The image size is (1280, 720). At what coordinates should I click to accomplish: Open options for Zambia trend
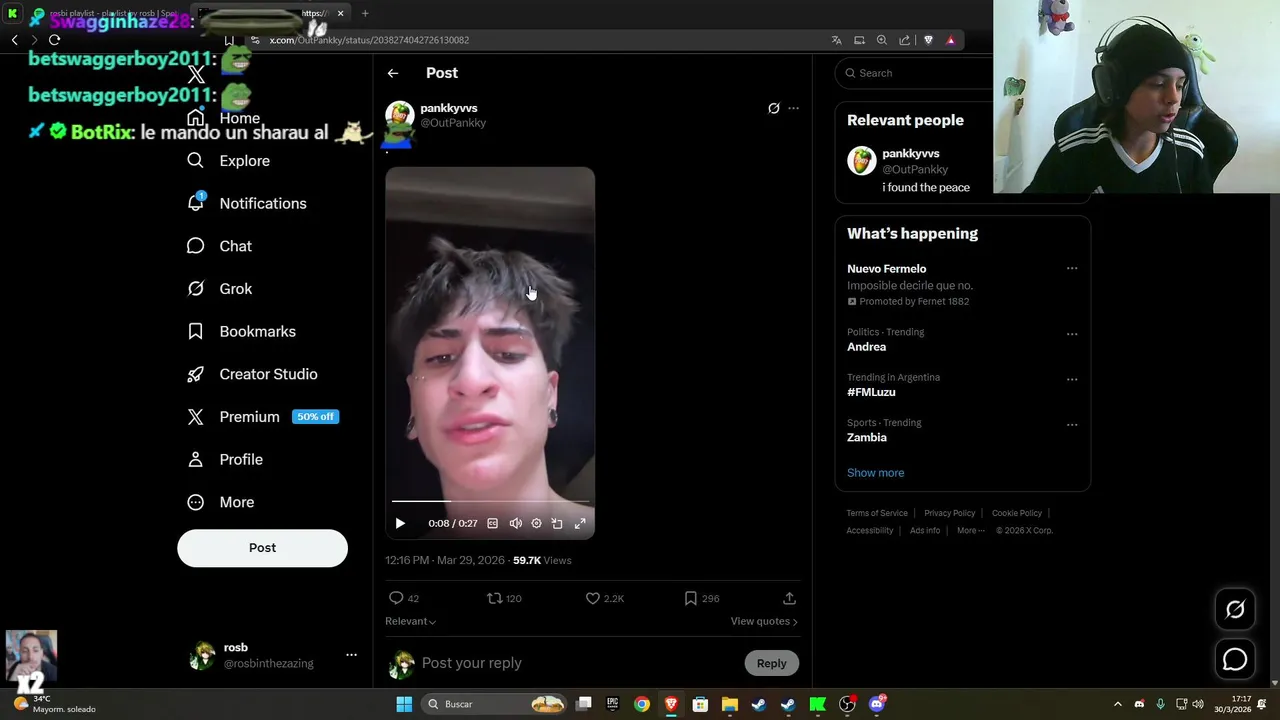click(x=1072, y=424)
